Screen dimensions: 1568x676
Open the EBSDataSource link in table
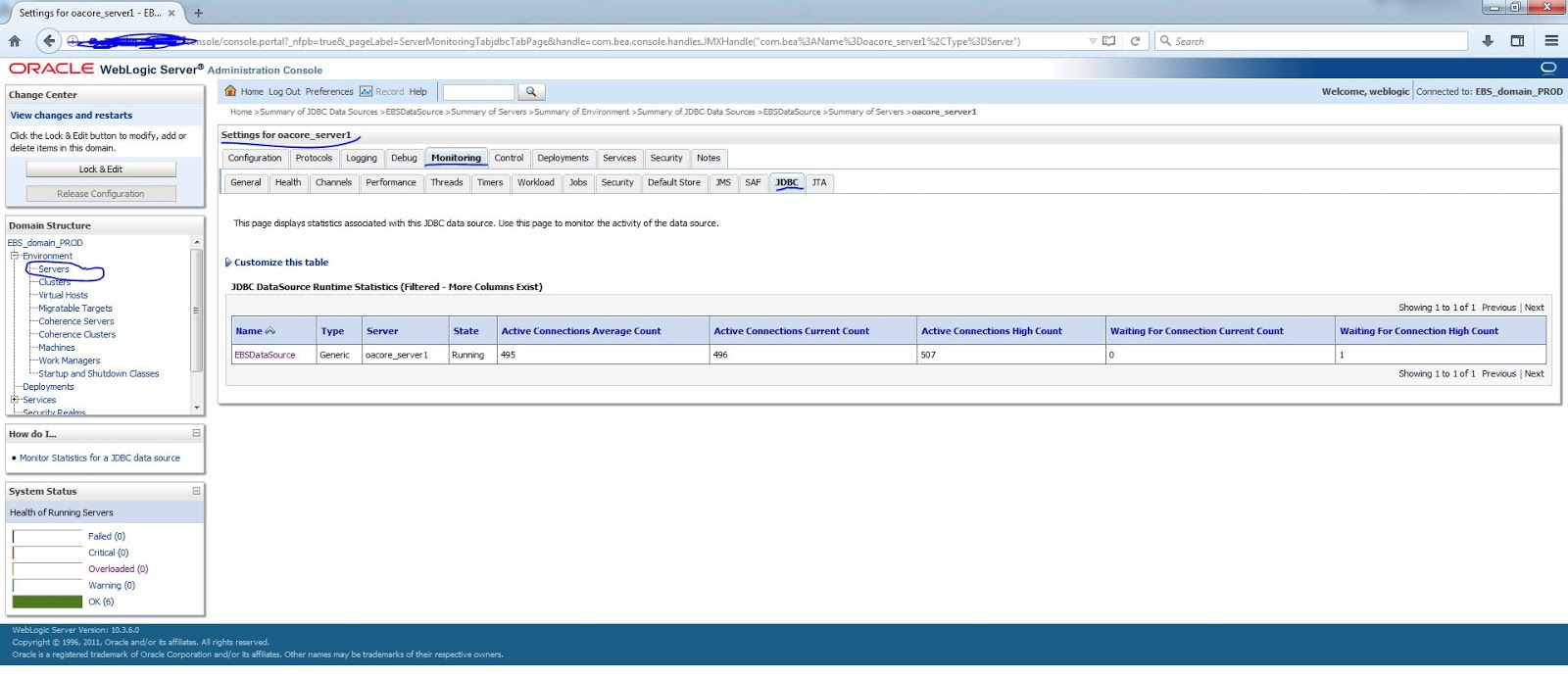[265, 355]
